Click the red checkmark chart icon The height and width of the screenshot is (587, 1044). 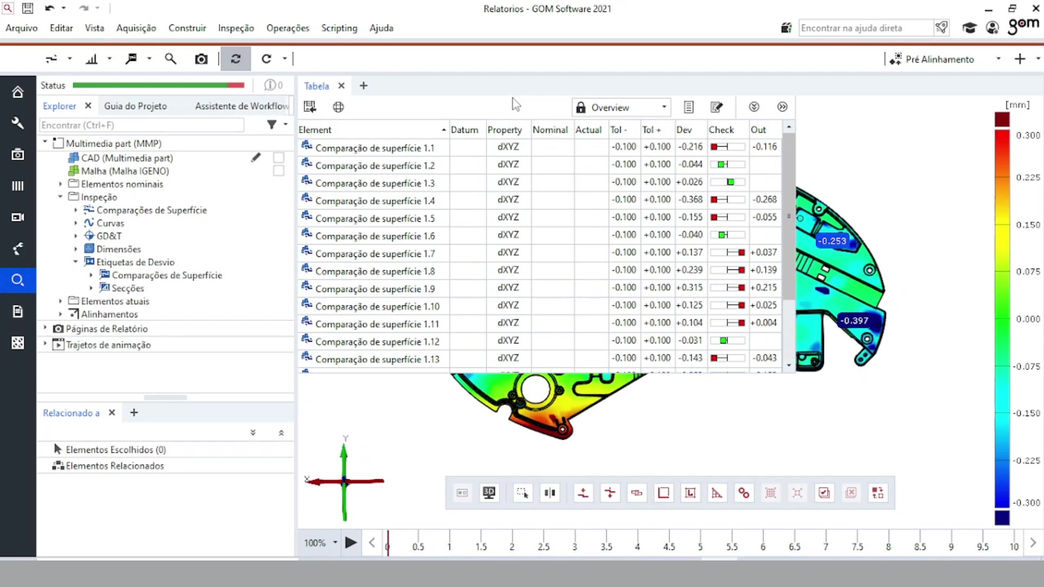coord(824,492)
